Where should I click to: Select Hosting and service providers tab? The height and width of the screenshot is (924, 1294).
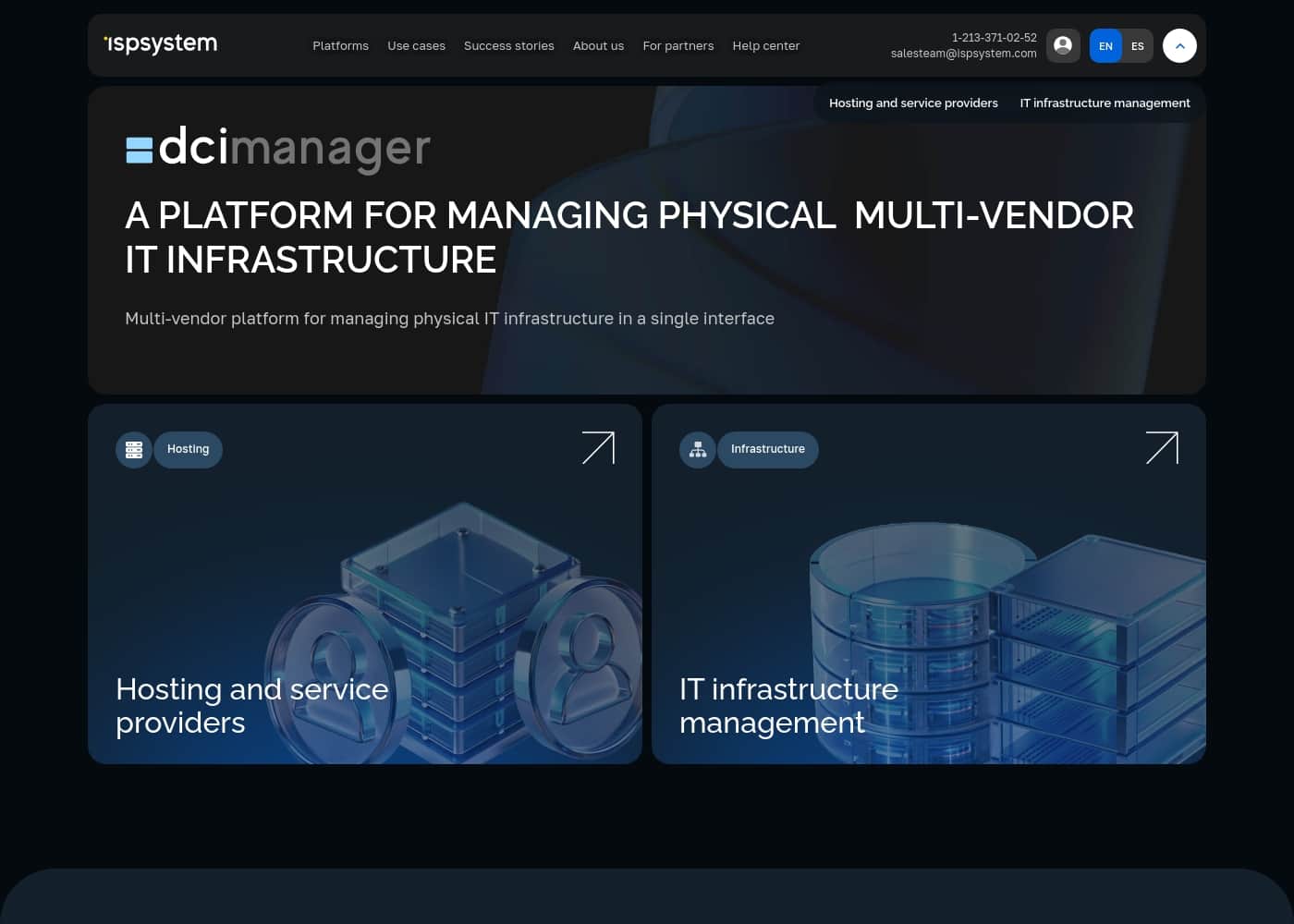pos(913,103)
